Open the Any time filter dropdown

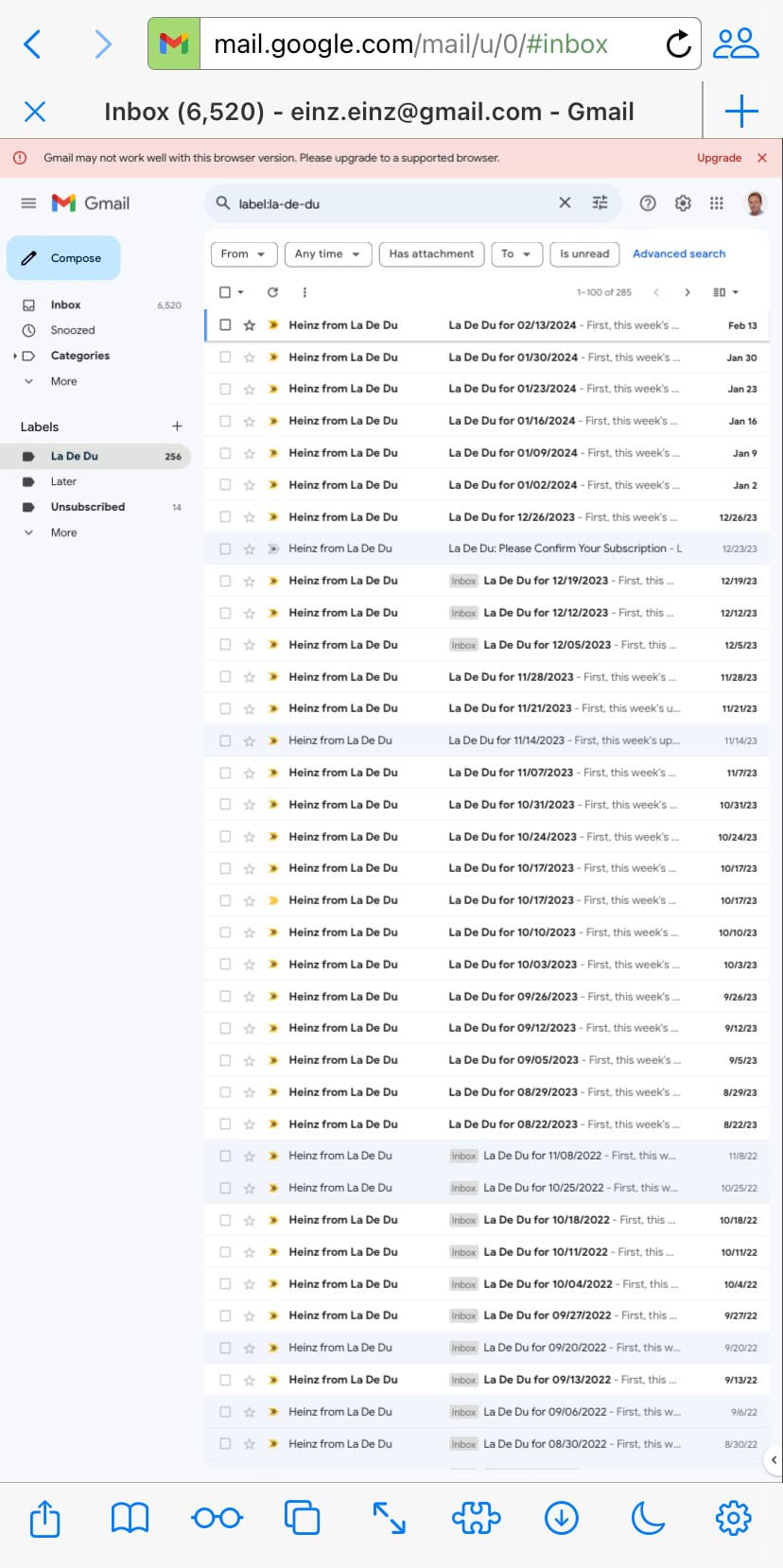(327, 253)
